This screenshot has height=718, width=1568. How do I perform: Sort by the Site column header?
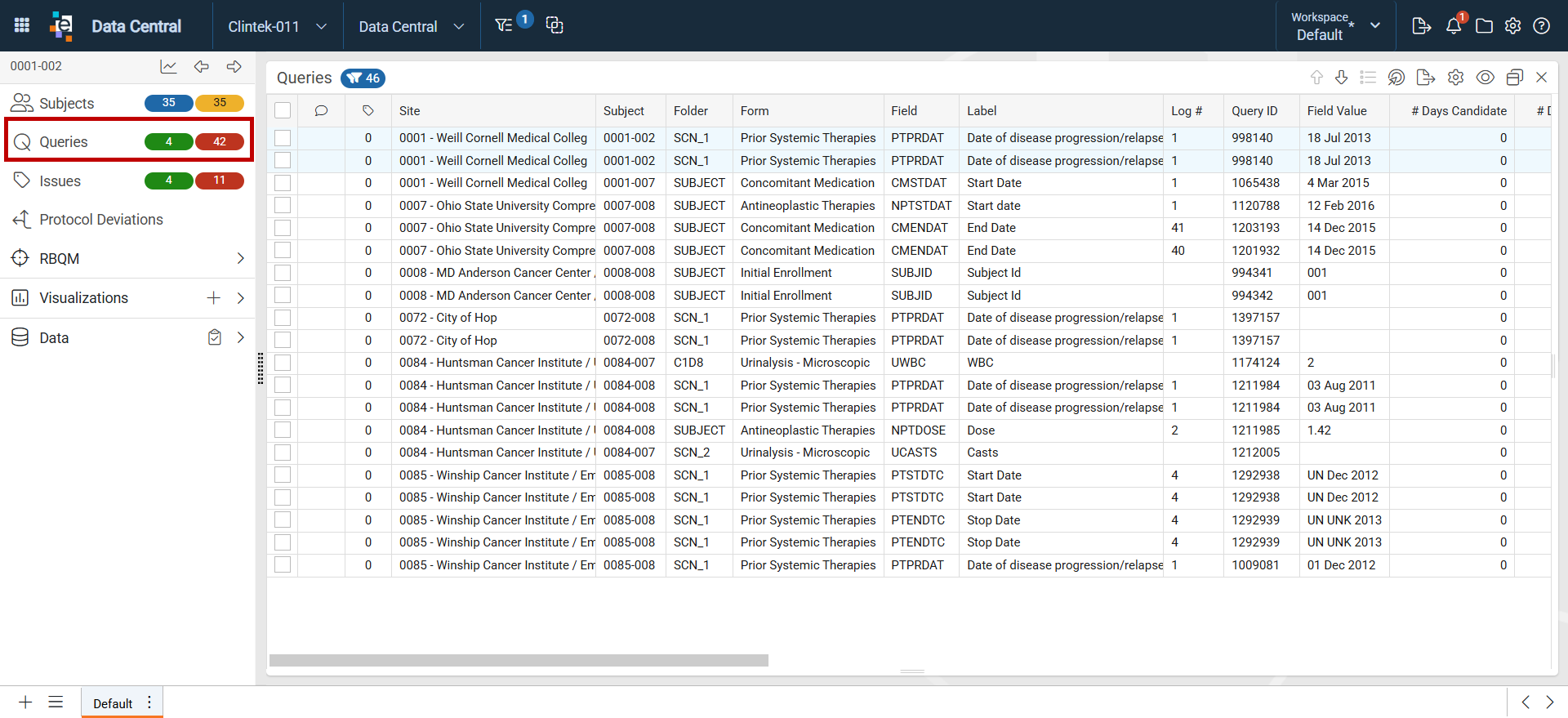493,111
